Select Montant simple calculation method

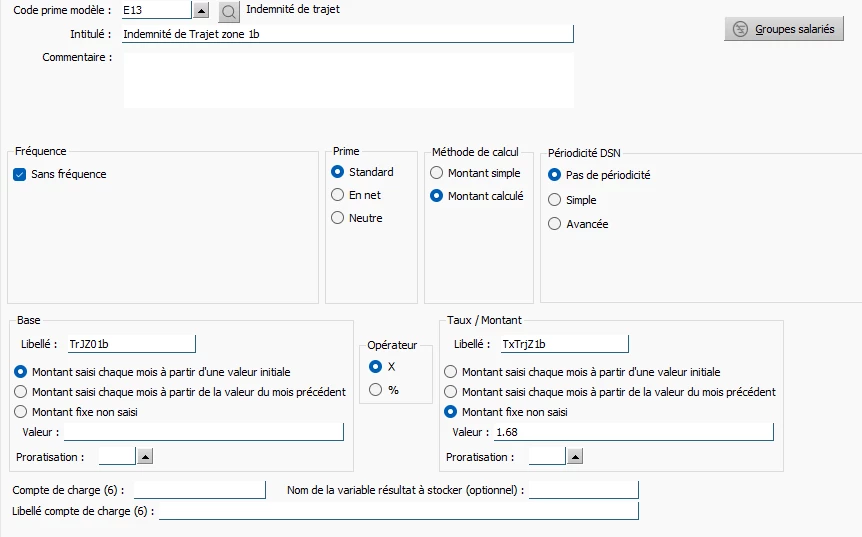(x=437, y=173)
